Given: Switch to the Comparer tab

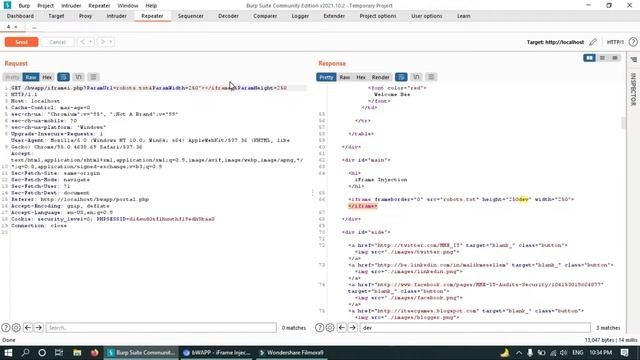Looking at the screenshot, I should [x=265, y=16].
